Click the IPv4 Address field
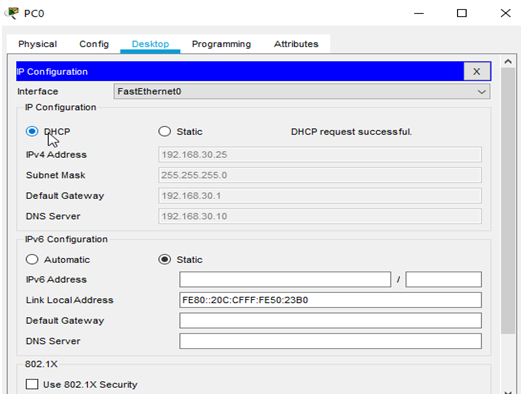This screenshot has height=396, width=523. tap(320, 155)
